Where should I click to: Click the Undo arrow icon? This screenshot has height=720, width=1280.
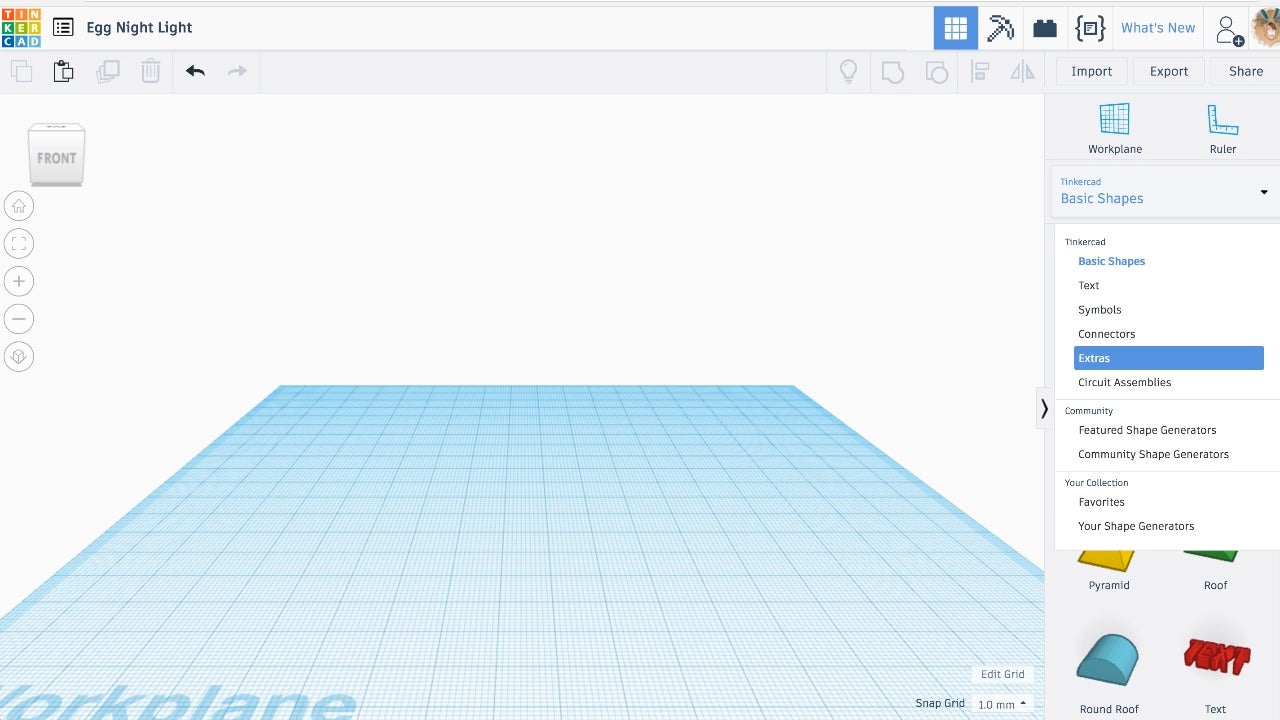[195, 71]
